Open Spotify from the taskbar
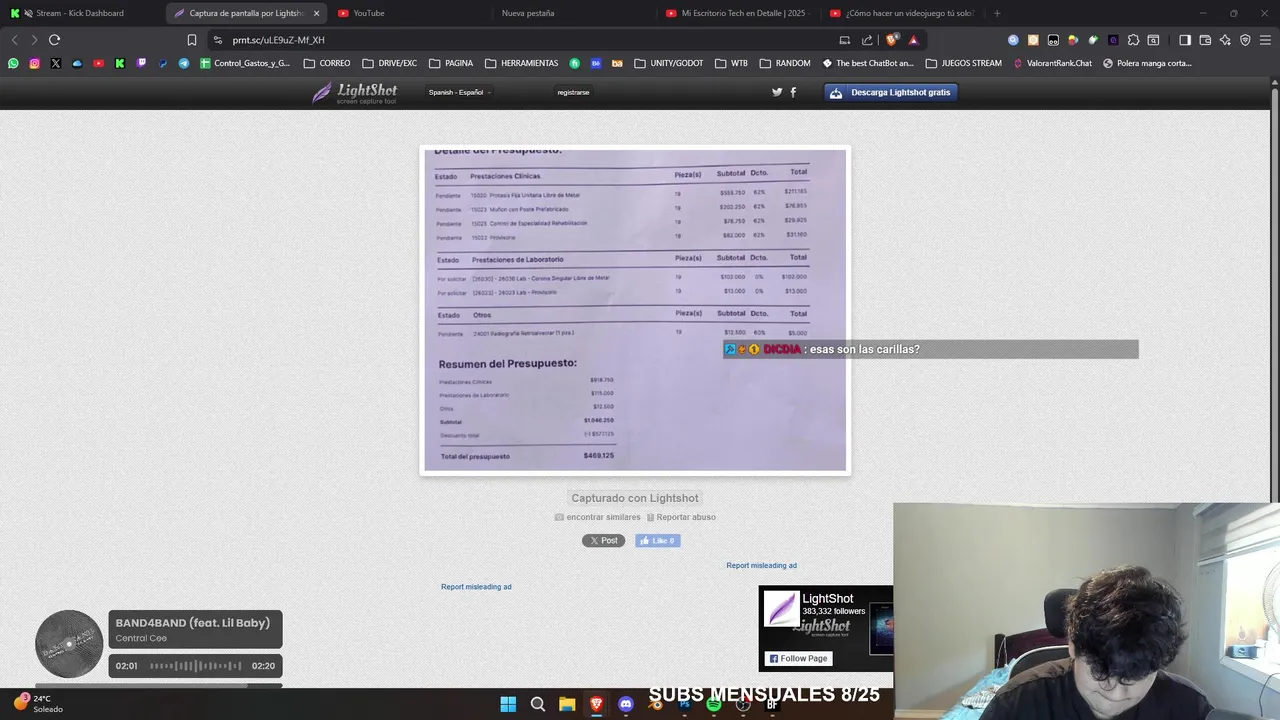This screenshot has height=720, width=1280. (714, 704)
